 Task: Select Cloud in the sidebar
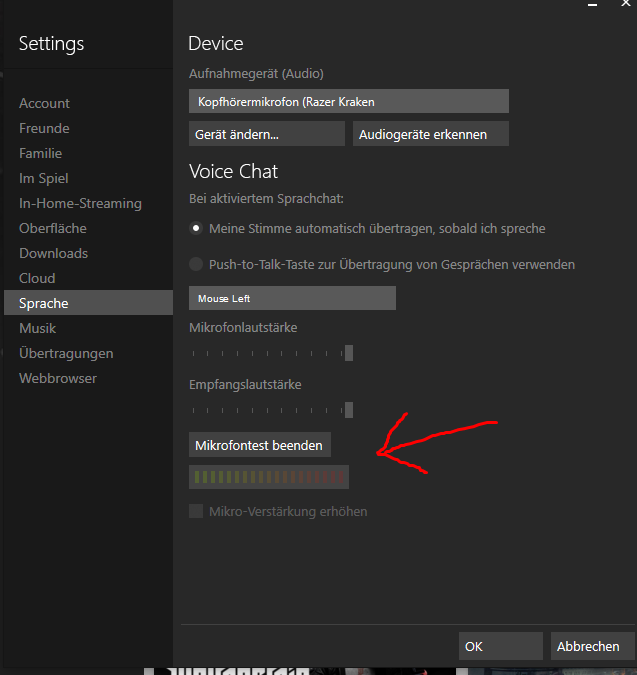37,278
